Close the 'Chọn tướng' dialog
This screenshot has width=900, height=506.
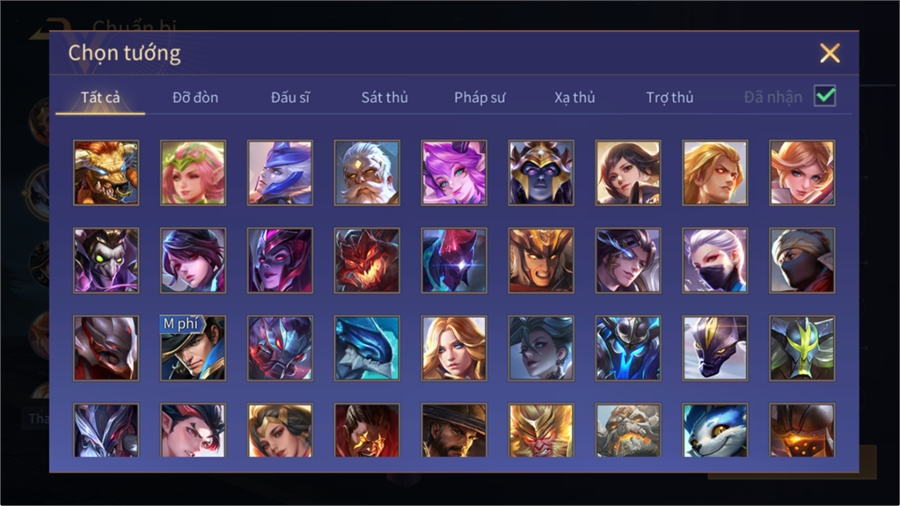click(829, 53)
